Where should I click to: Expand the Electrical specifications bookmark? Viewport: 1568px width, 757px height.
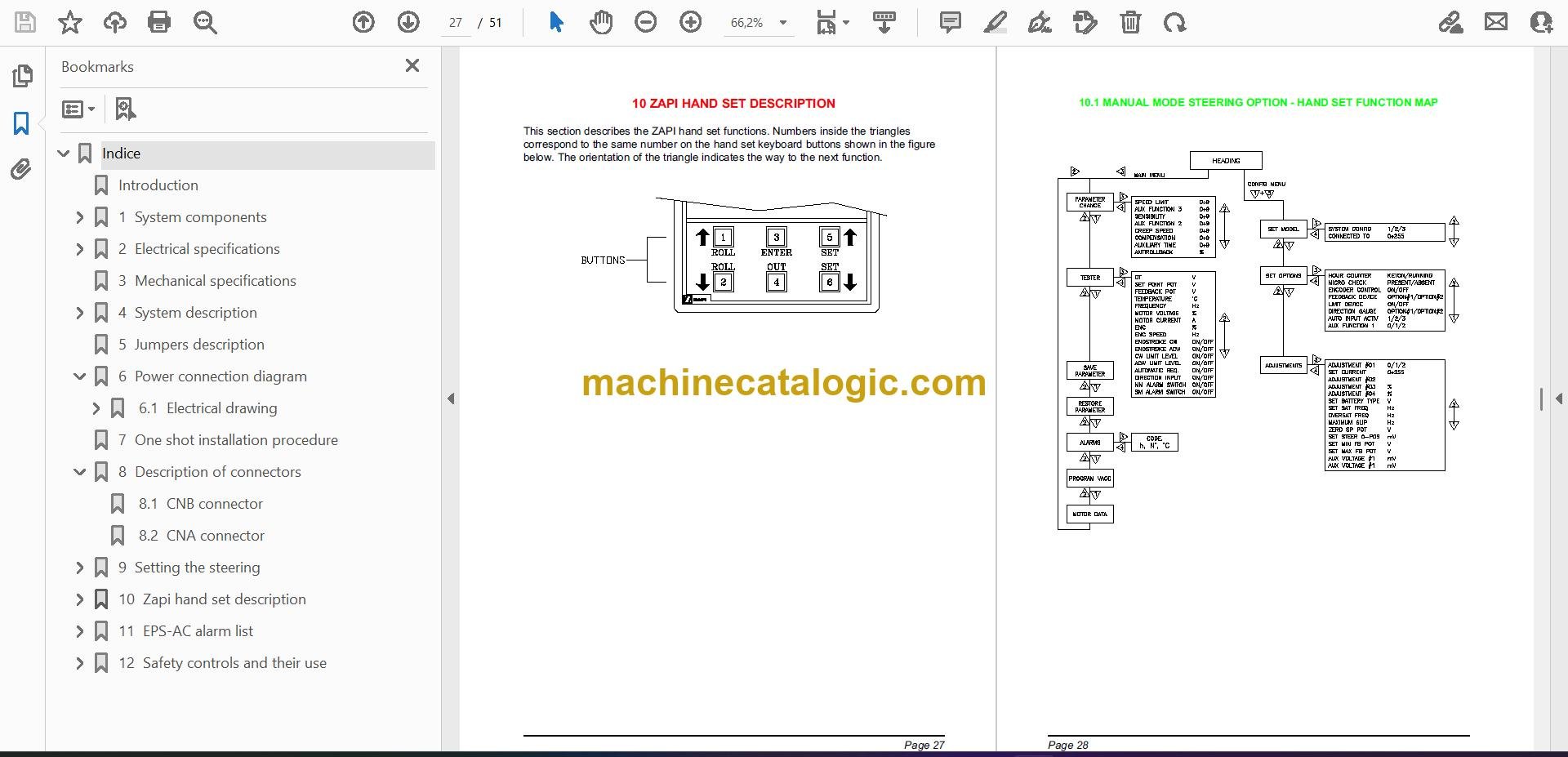[x=79, y=249]
